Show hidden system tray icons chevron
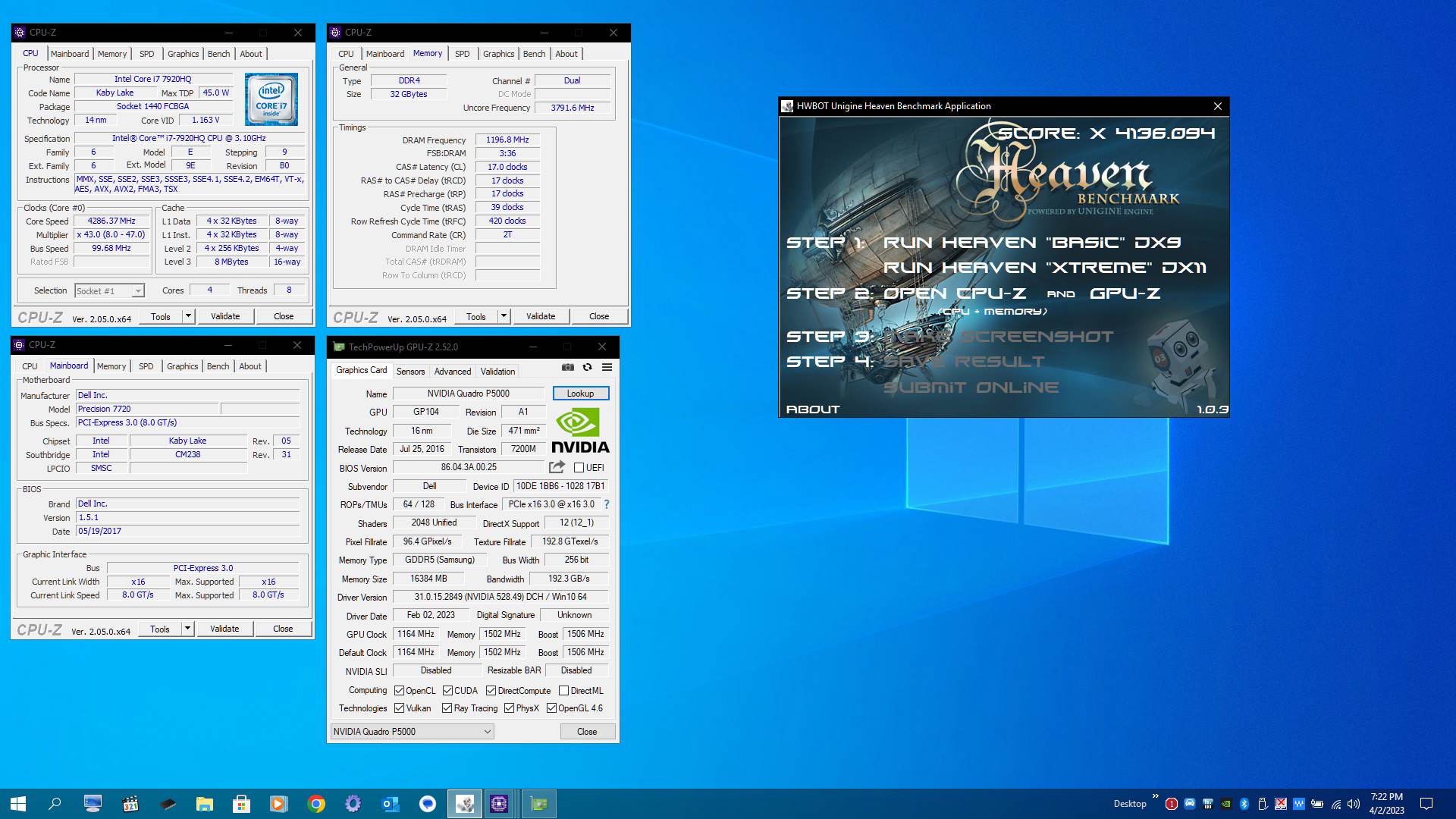This screenshot has height=819, width=1456. pyautogui.click(x=1156, y=796)
